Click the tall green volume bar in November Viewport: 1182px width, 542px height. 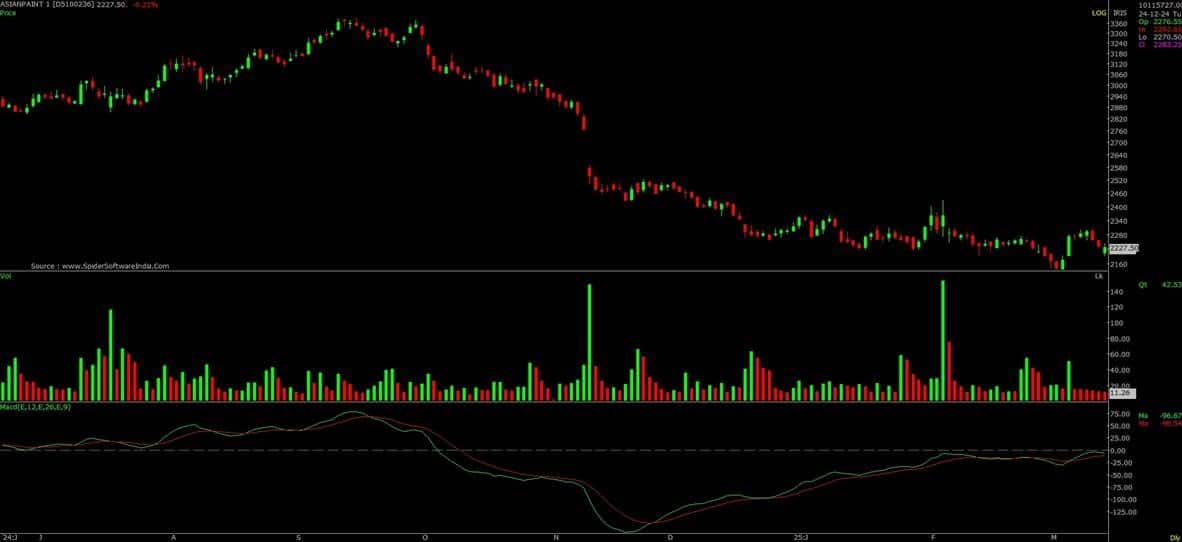(x=589, y=342)
